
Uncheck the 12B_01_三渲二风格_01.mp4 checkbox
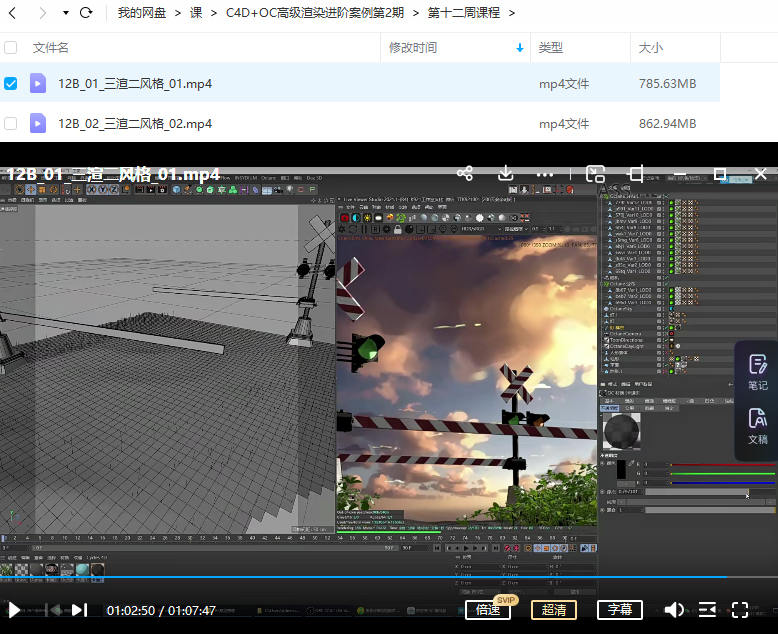(11, 84)
